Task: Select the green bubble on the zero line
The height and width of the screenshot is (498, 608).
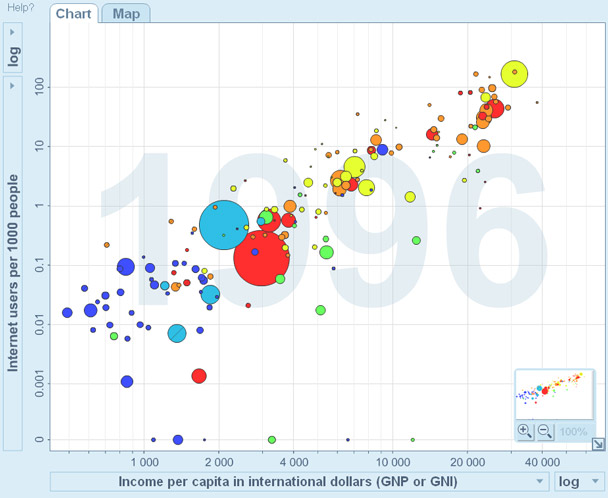Action: (272, 439)
